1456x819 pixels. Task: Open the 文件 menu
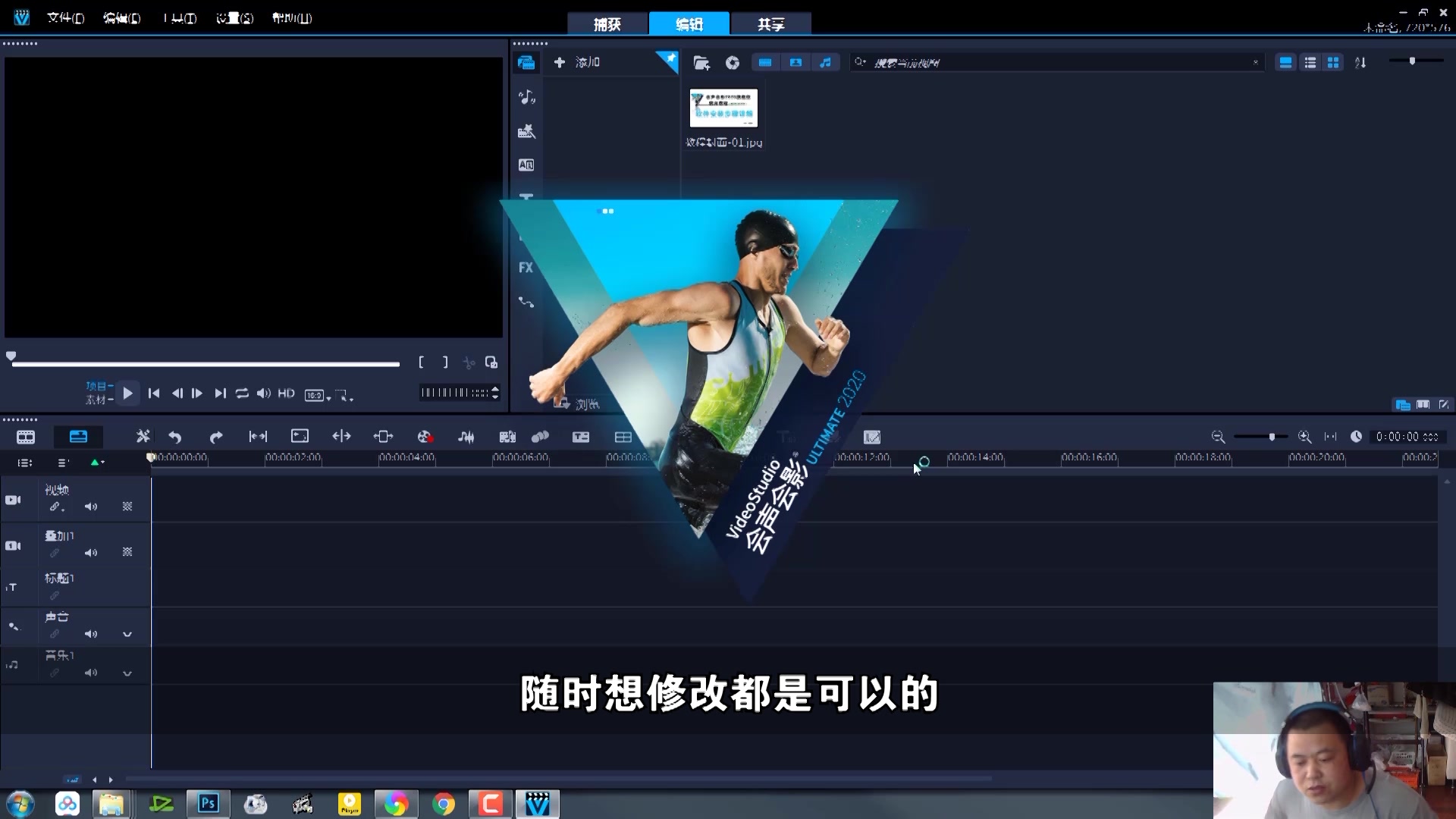click(x=66, y=17)
